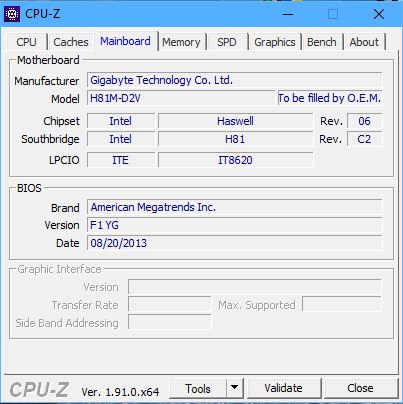Click the BIOS version F1 YG
The image size is (403, 404).
[x=235, y=225]
